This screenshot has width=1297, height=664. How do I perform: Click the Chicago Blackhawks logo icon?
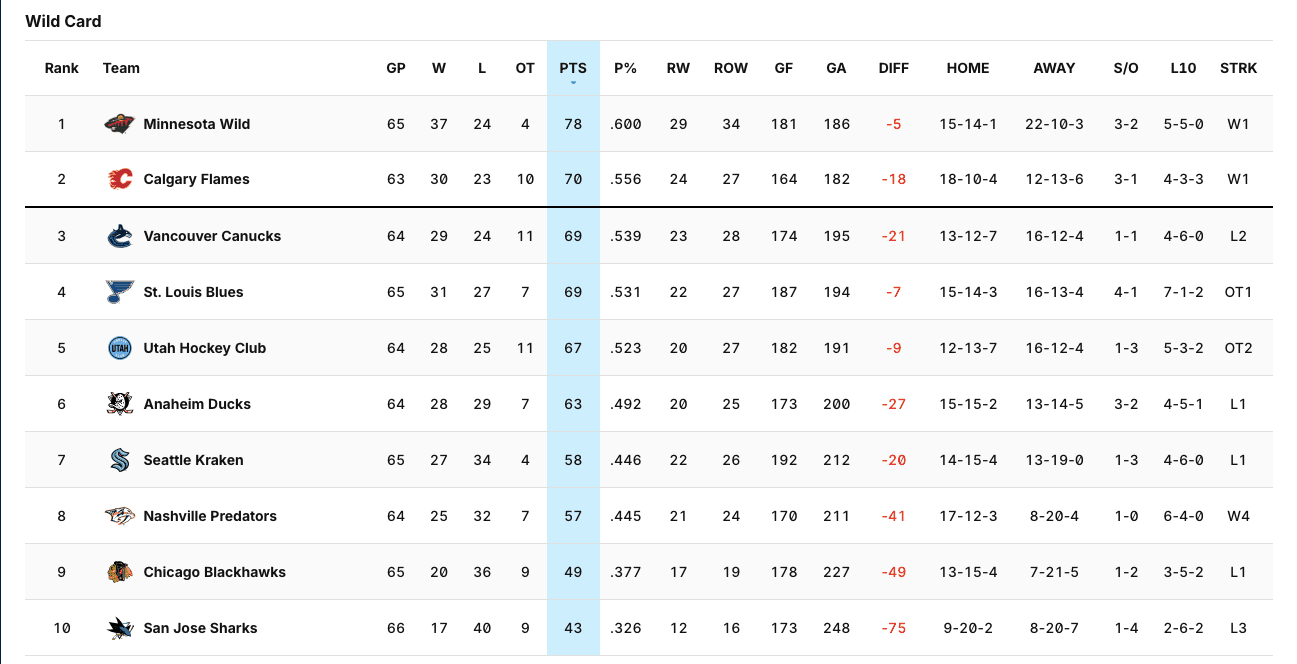(x=119, y=572)
